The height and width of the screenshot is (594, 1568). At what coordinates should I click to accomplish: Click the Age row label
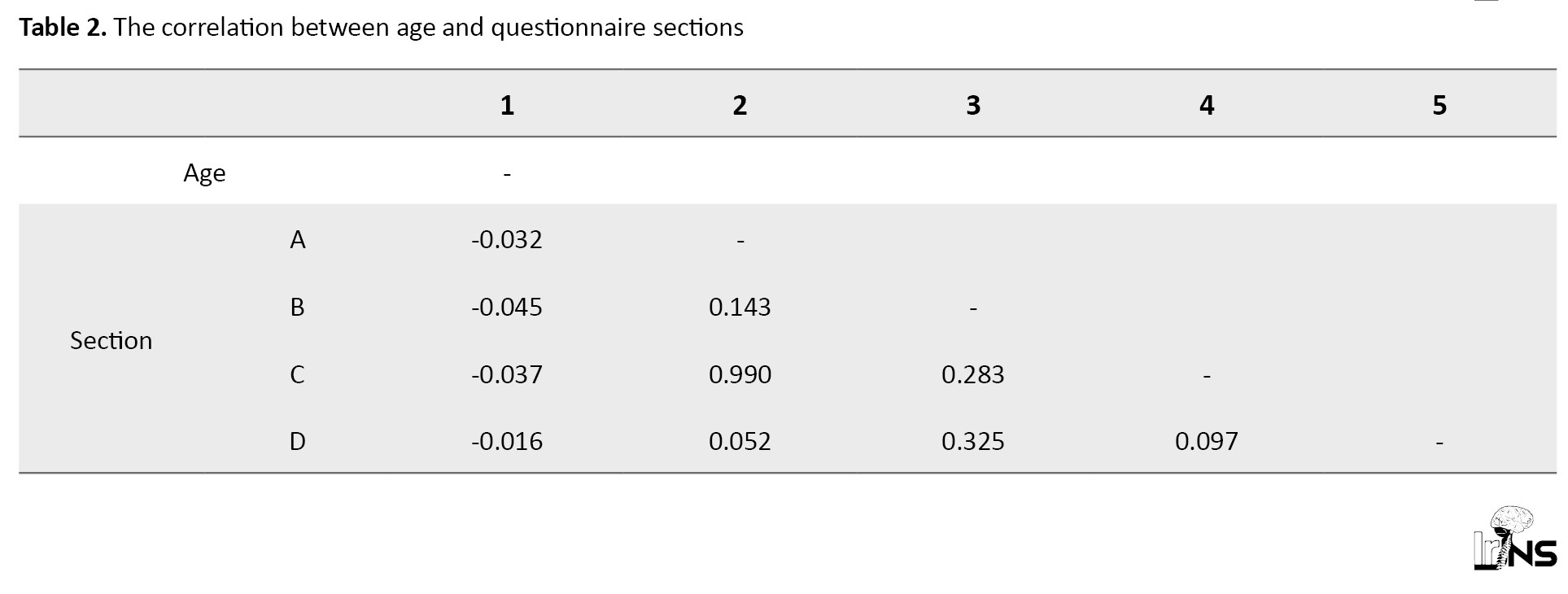click(204, 173)
